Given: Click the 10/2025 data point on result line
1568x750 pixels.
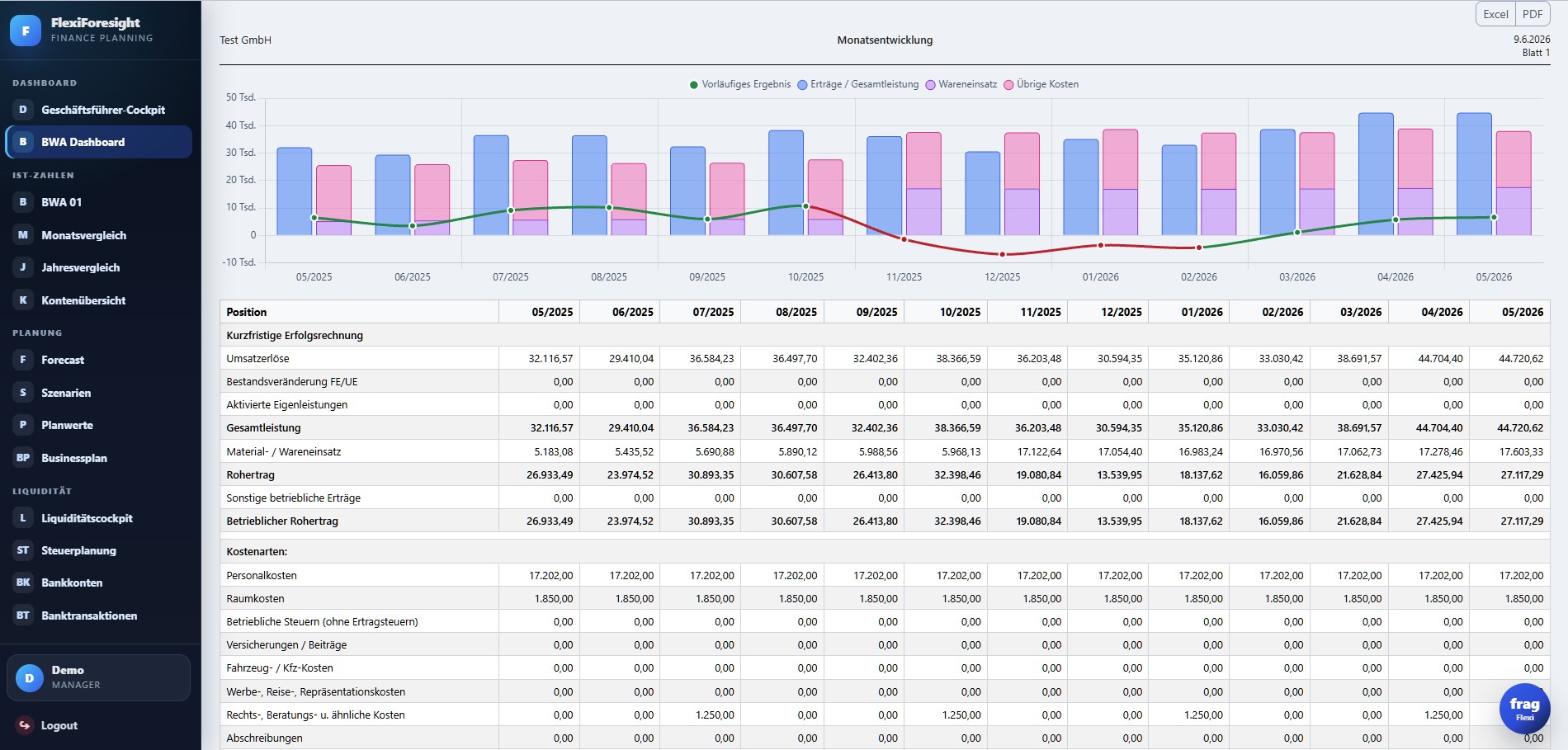Looking at the screenshot, I should 806,206.
